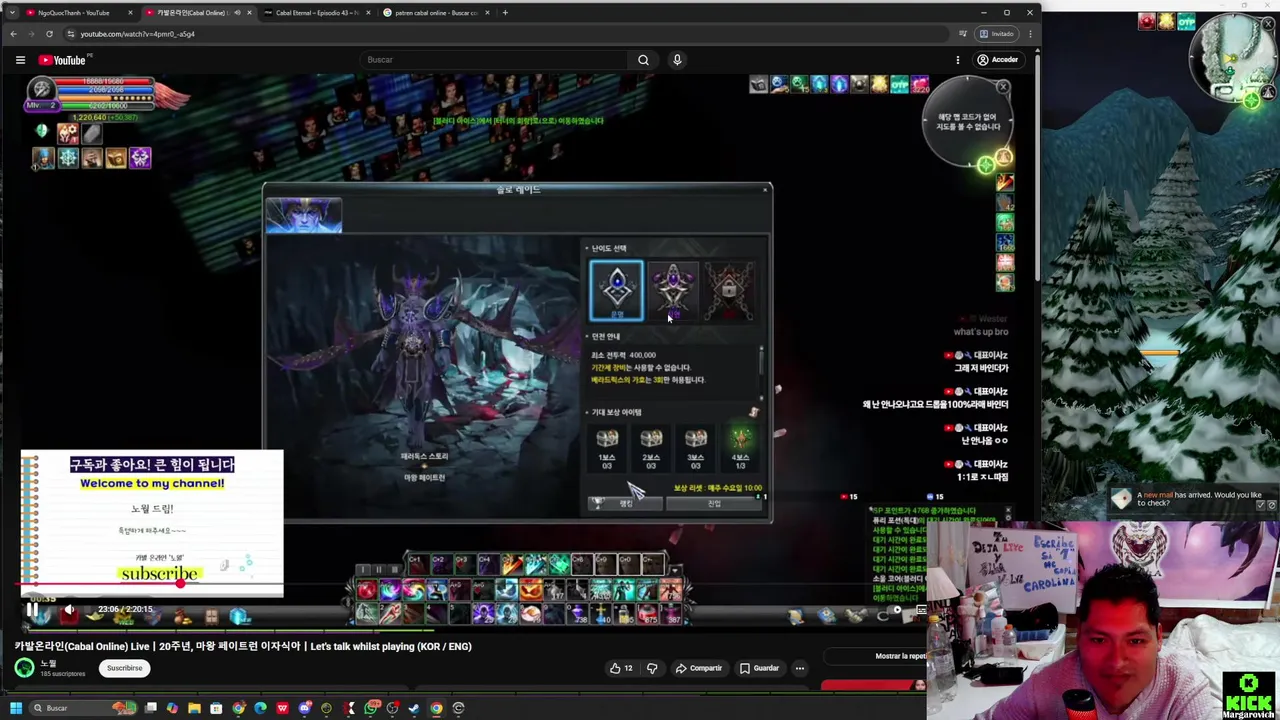
Task: Select the locked third difficulty emblem
Action: 728,291
